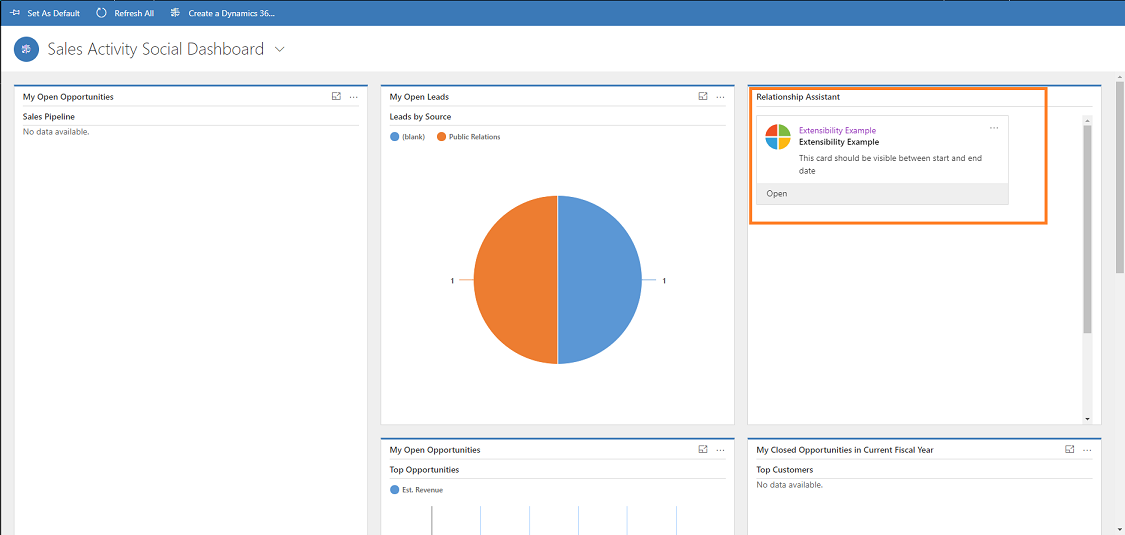
Task: Click the blue slice of the pie chart
Action: point(599,280)
